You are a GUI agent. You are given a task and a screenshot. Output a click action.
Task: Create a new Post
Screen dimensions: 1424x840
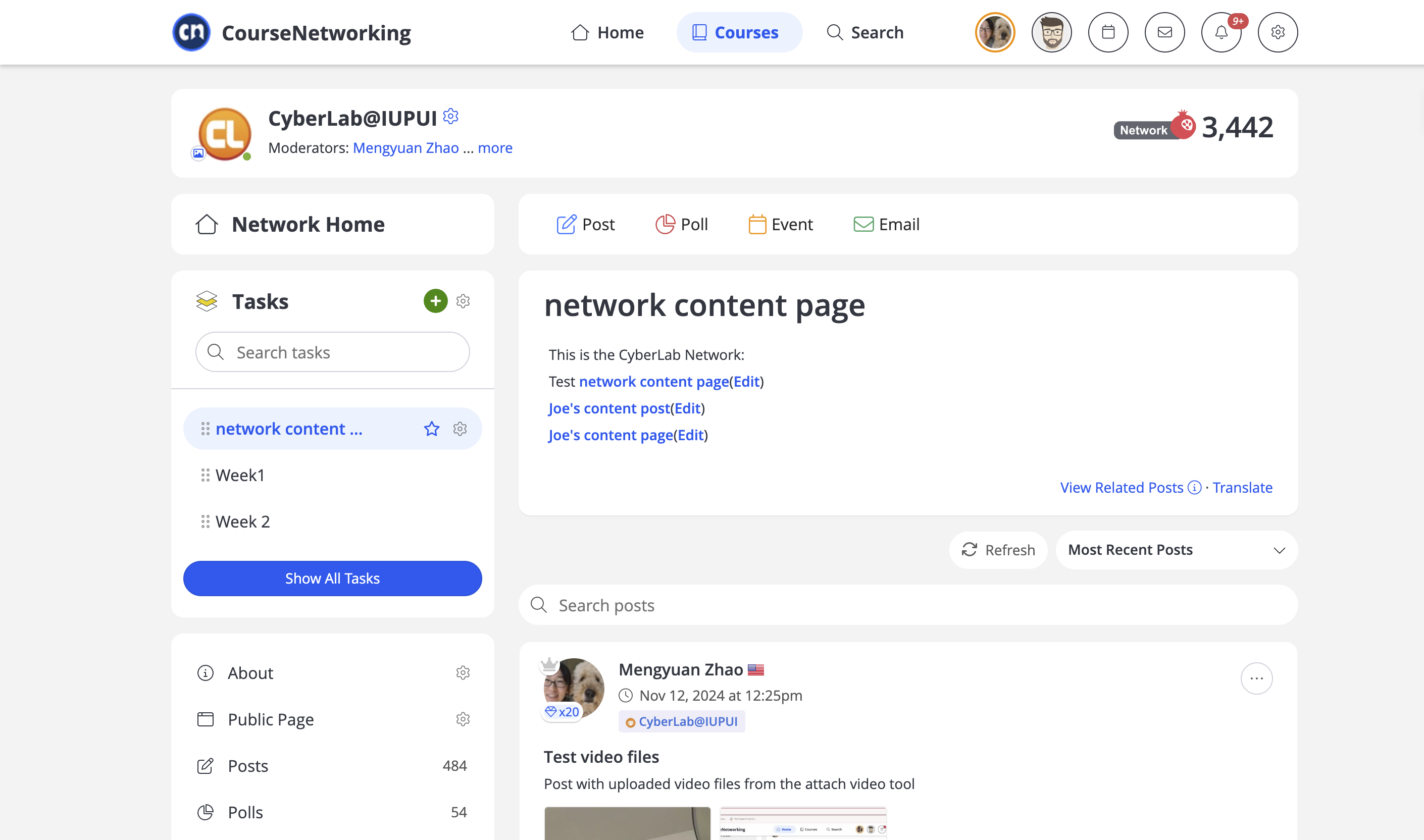[585, 224]
